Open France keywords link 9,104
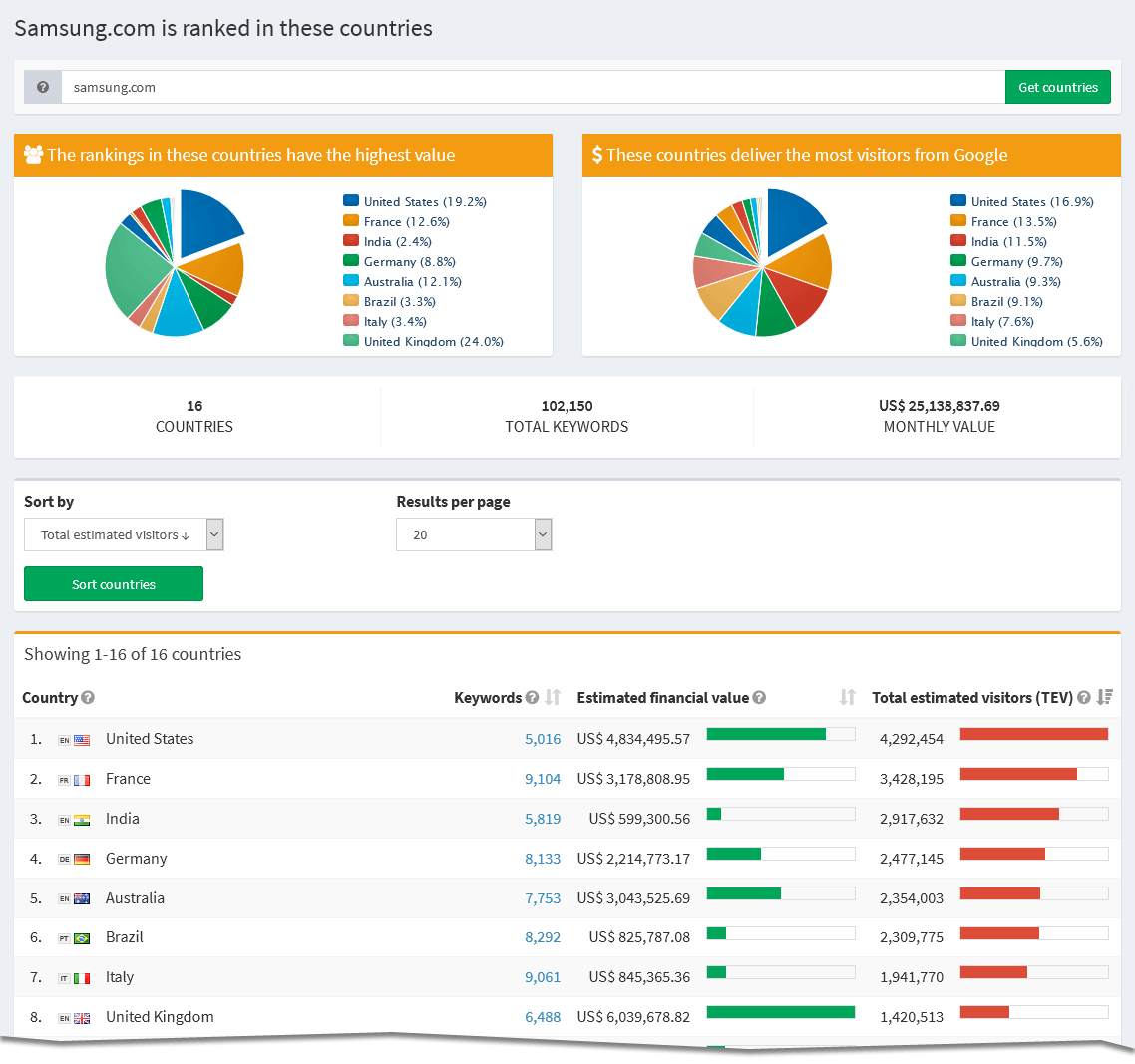This screenshot has width=1135, height=1064. [543, 779]
